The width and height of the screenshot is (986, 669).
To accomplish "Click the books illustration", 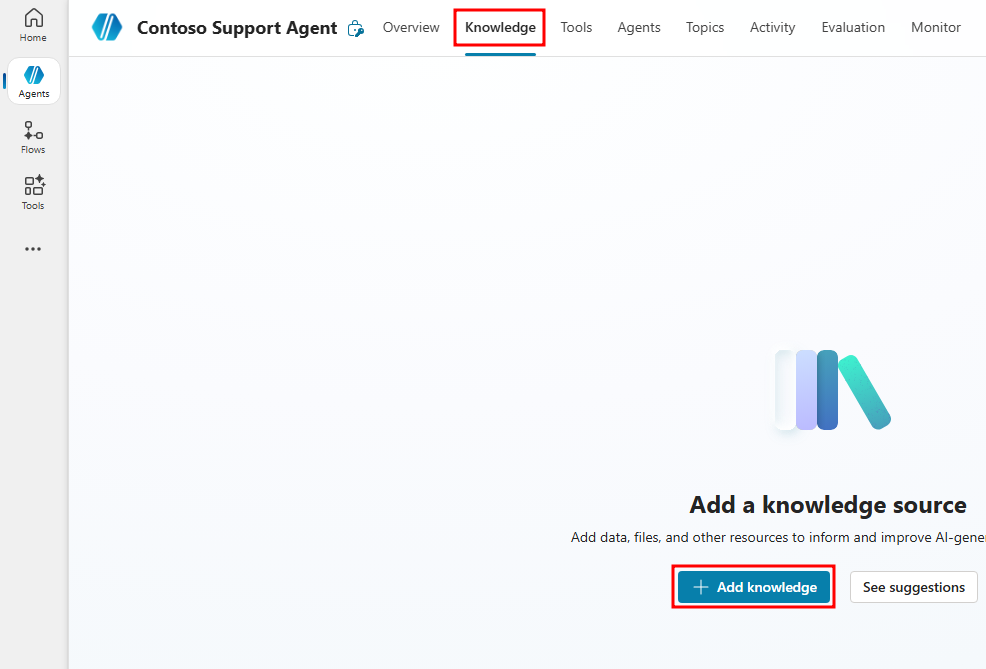I will (x=833, y=390).
